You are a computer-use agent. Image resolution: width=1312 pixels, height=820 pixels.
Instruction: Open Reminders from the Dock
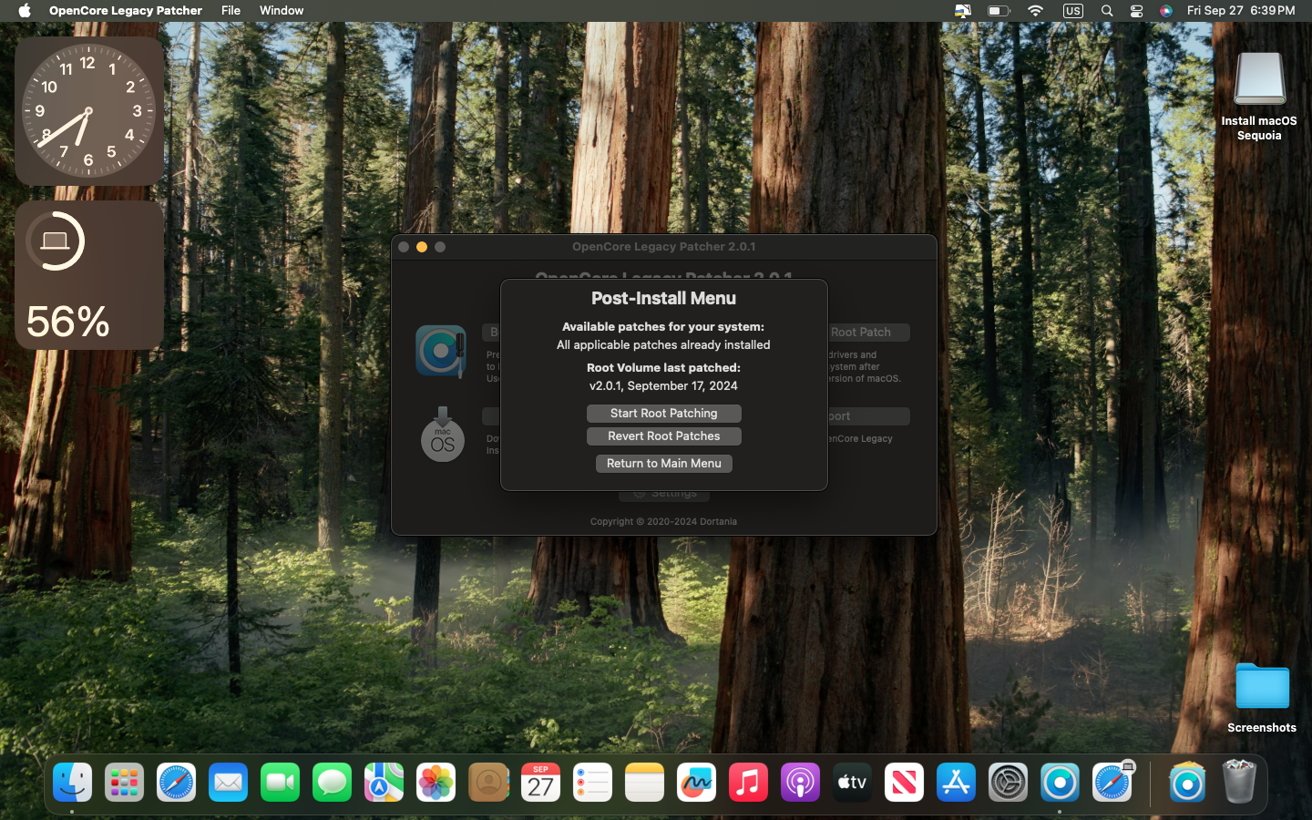click(593, 782)
